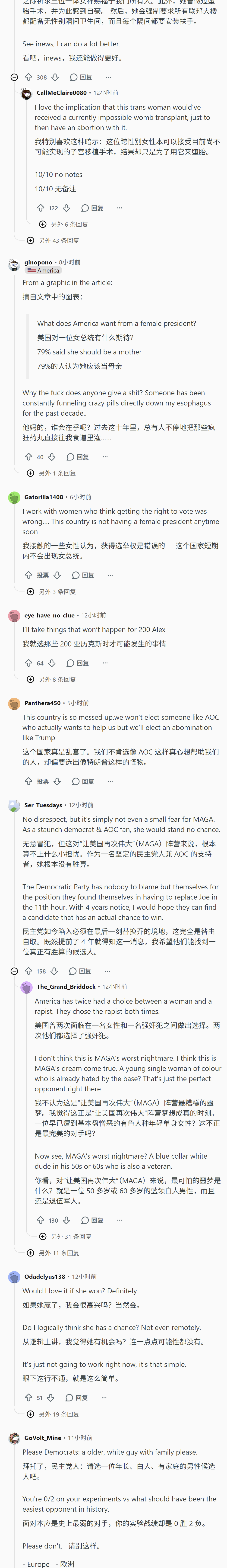The image size is (227, 1568).
Task: Open Ser_Tuesdays user profile
Action: click(x=43, y=805)
